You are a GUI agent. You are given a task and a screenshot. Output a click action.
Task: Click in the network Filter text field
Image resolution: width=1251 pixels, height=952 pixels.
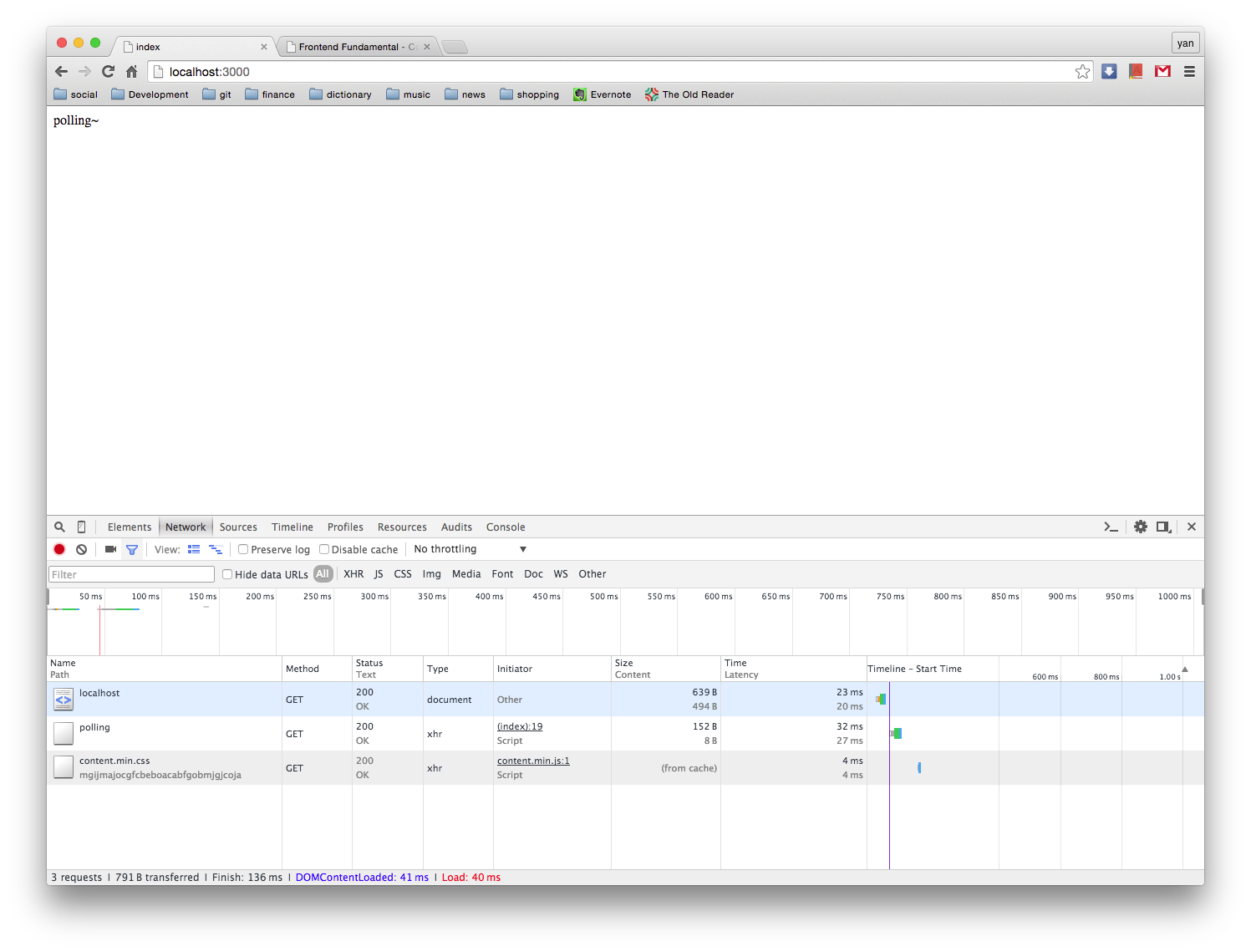[132, 574]
